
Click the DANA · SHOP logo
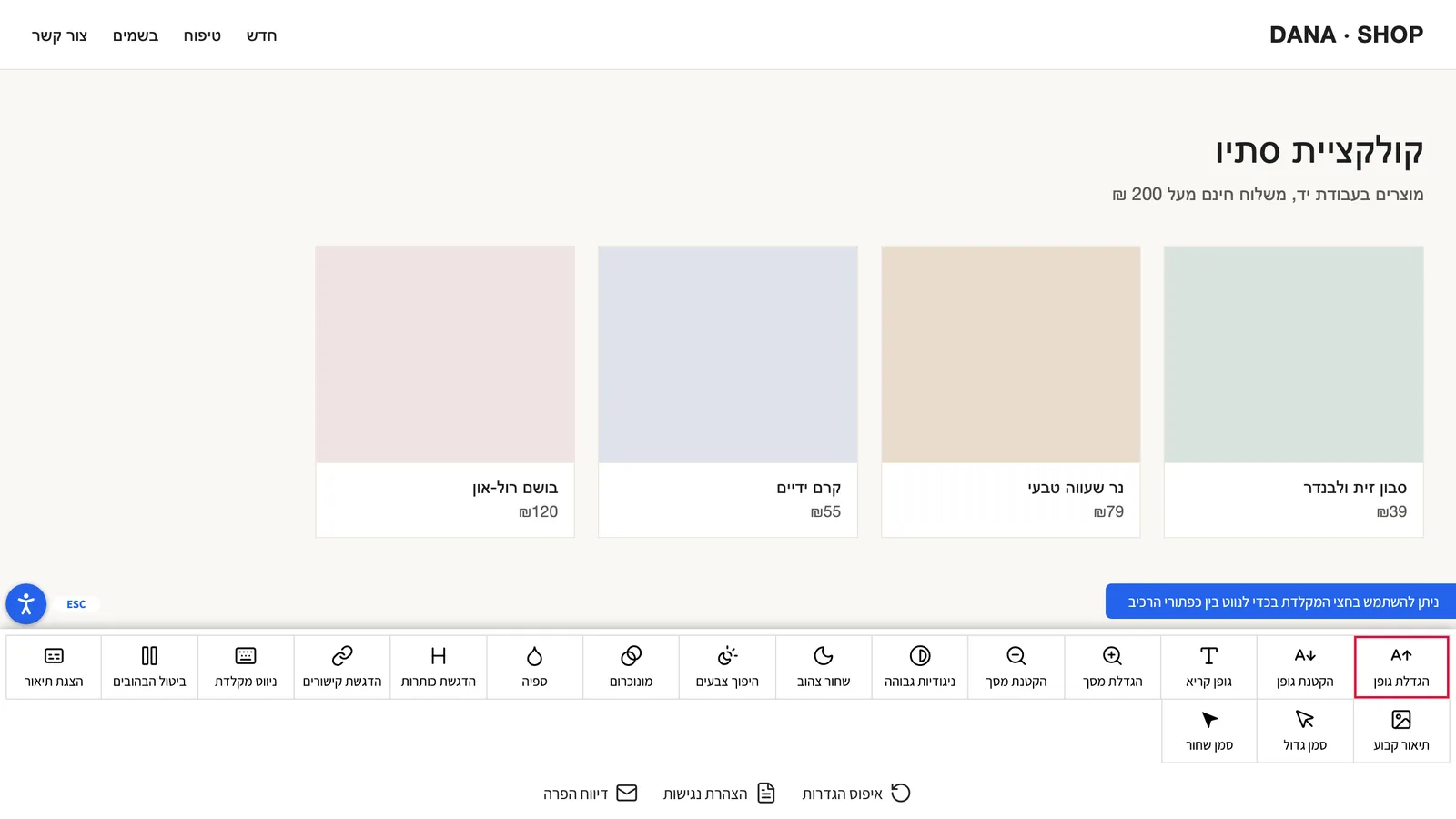click(x=1346, y=35)
